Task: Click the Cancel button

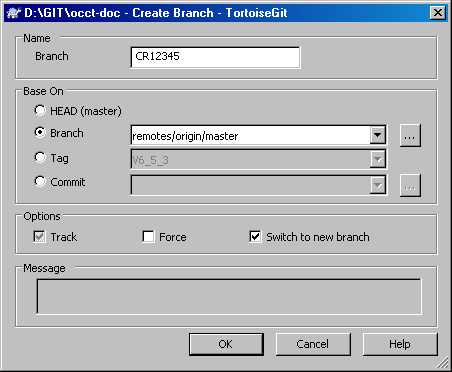Action: coord(313,344)
